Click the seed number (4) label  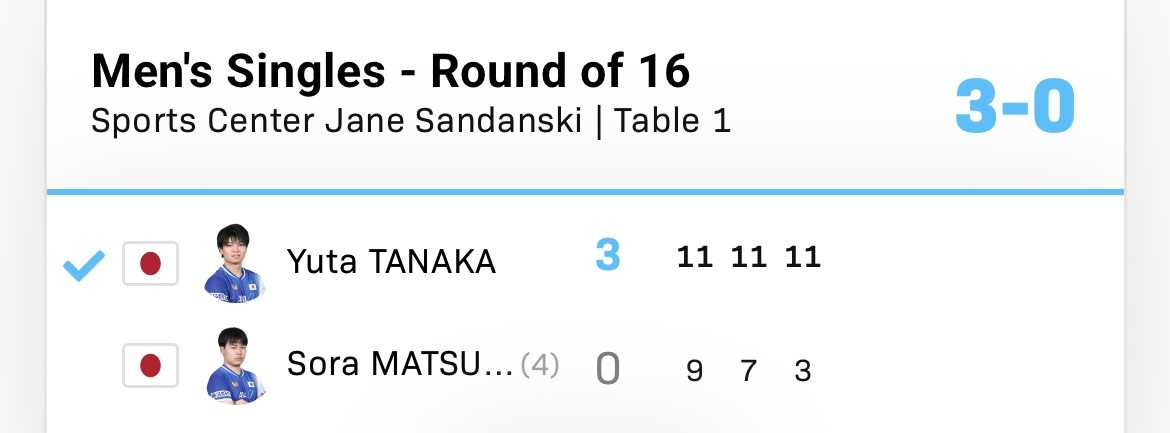pyautogui.click(x=539, y=365)
